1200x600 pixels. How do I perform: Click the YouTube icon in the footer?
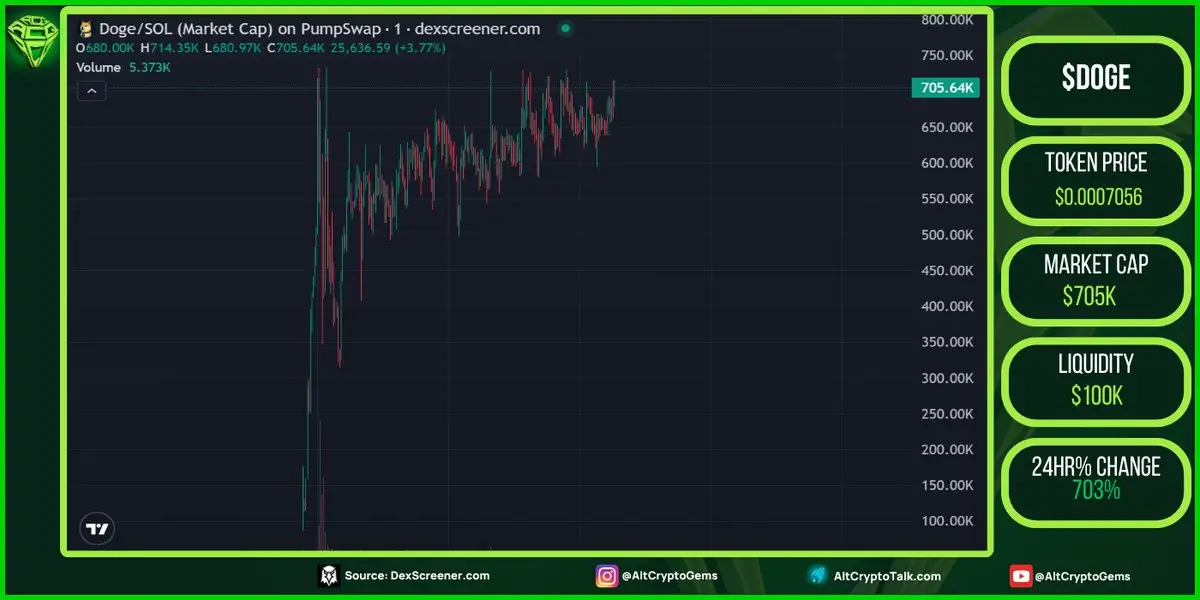1021,576
